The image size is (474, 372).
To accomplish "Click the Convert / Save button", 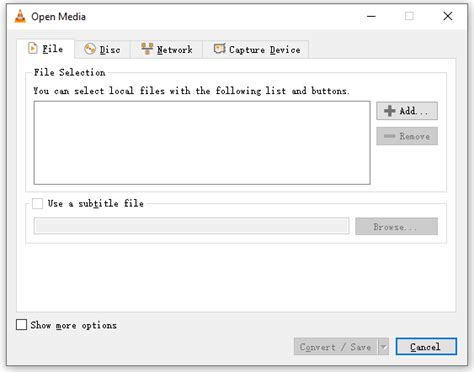I will [336, 347].
